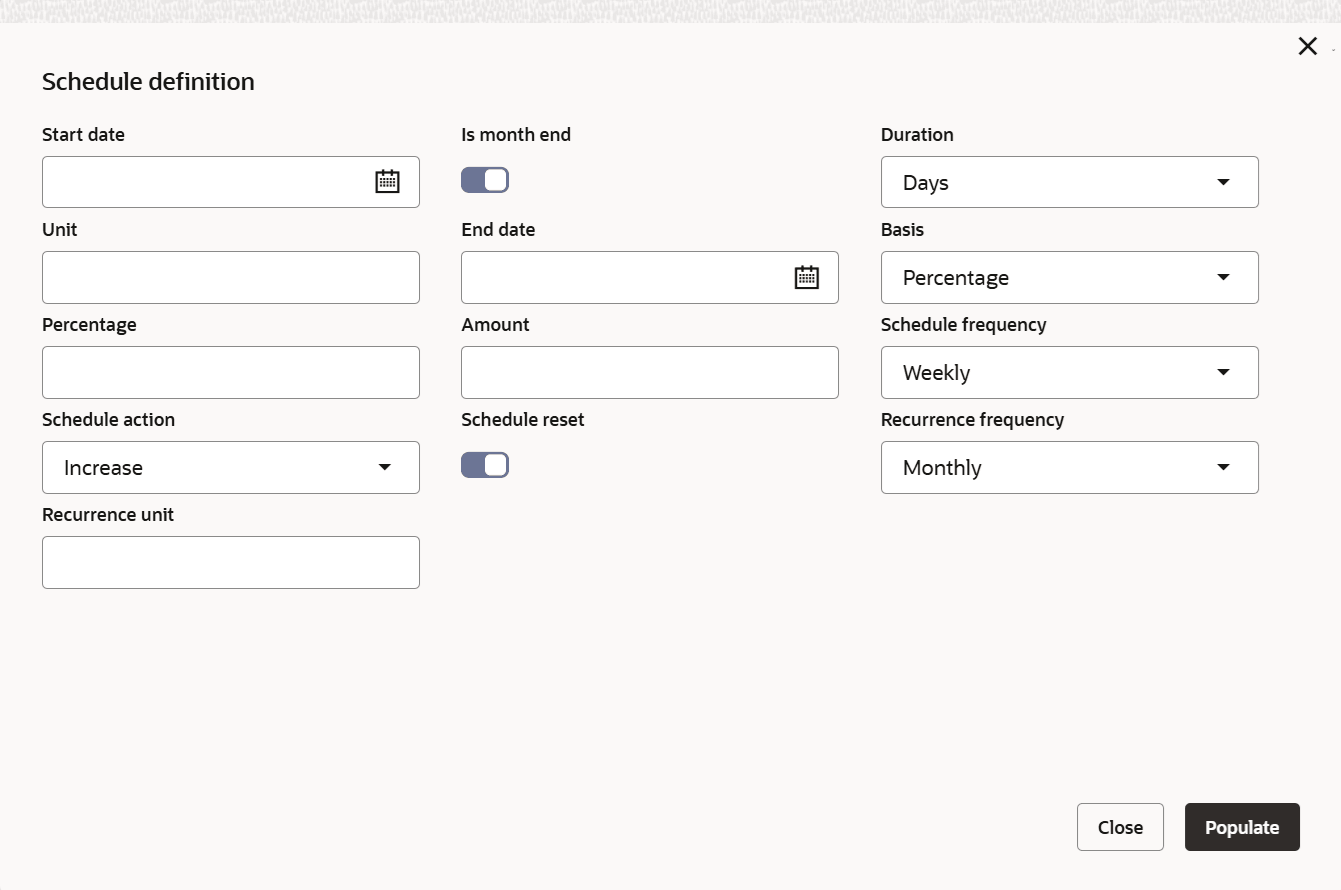Open the End date calendar picker
Screen dimensions: 1341x890
click(806, 277)
